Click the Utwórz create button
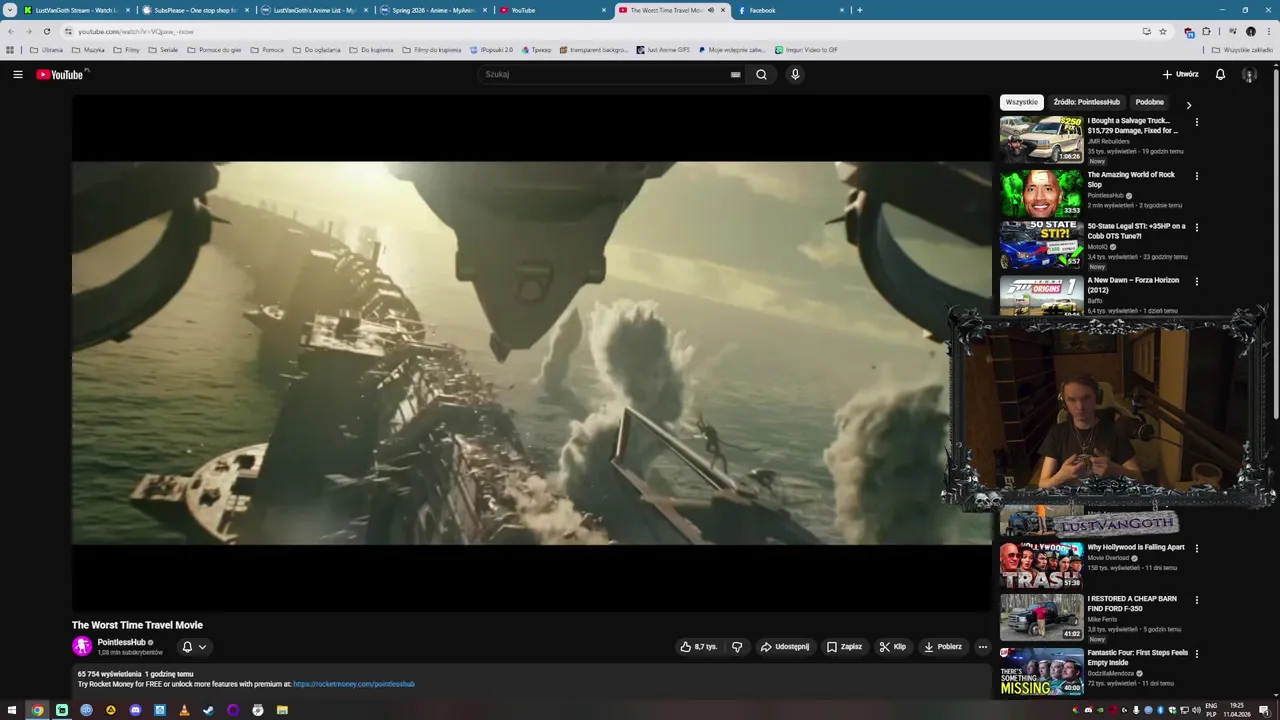The height and width of the screenshot is (720, 1280). pos(1180,74)
